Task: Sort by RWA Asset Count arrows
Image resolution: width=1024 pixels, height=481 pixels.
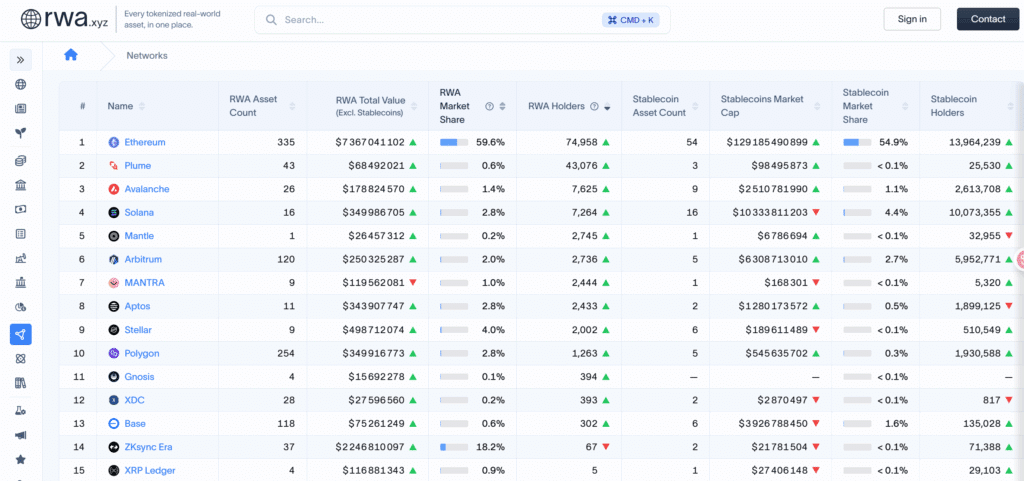Action: [292, 106]
